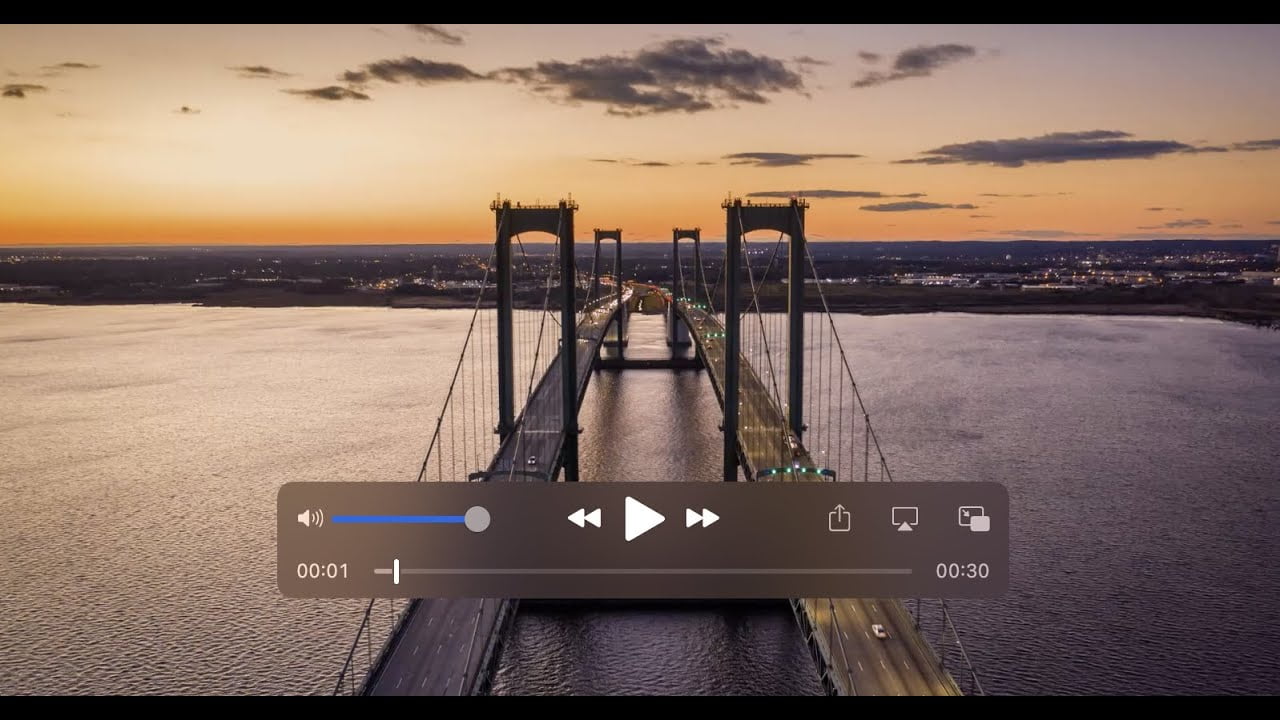Click the blue filled volume track
This screenshot has height=720, width=1280.
point(398,519)
